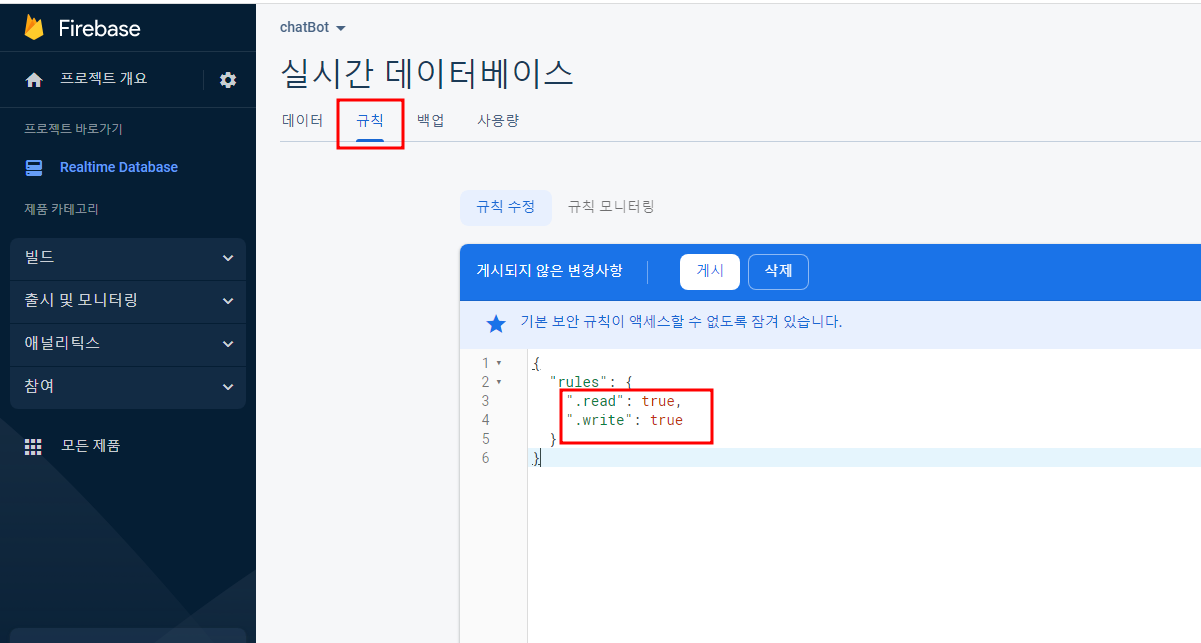Select the 규칙 tab
Screen dimensions: 1201x643
(x=370, y=121)
